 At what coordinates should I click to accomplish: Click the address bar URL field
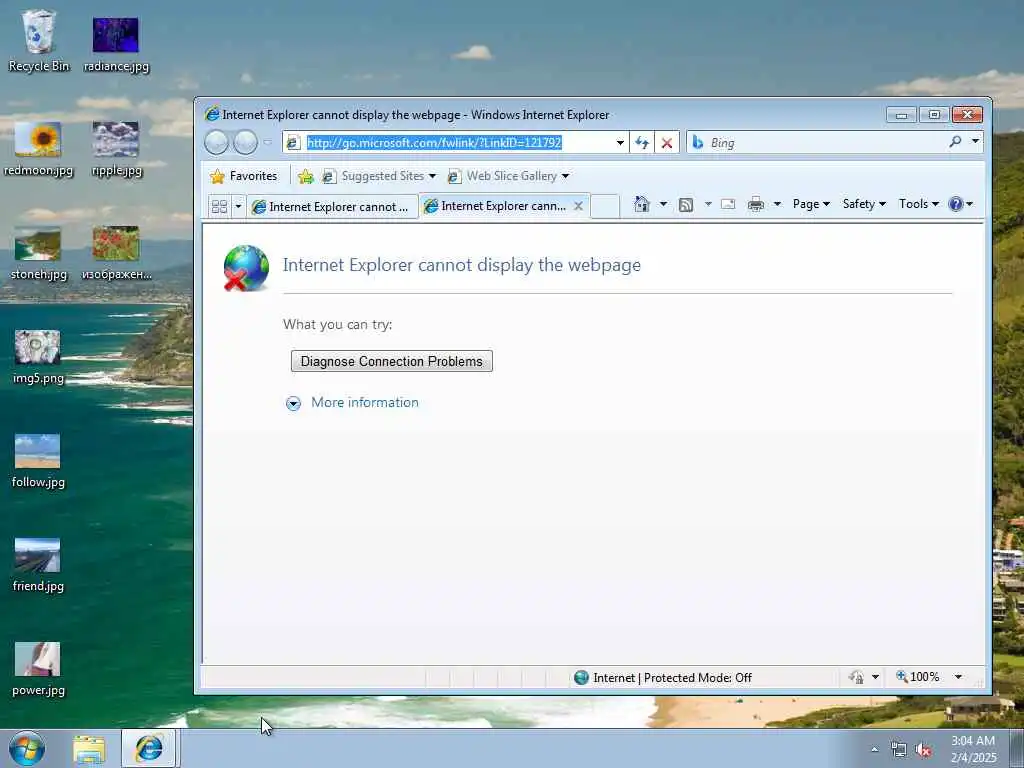(455, 142)
